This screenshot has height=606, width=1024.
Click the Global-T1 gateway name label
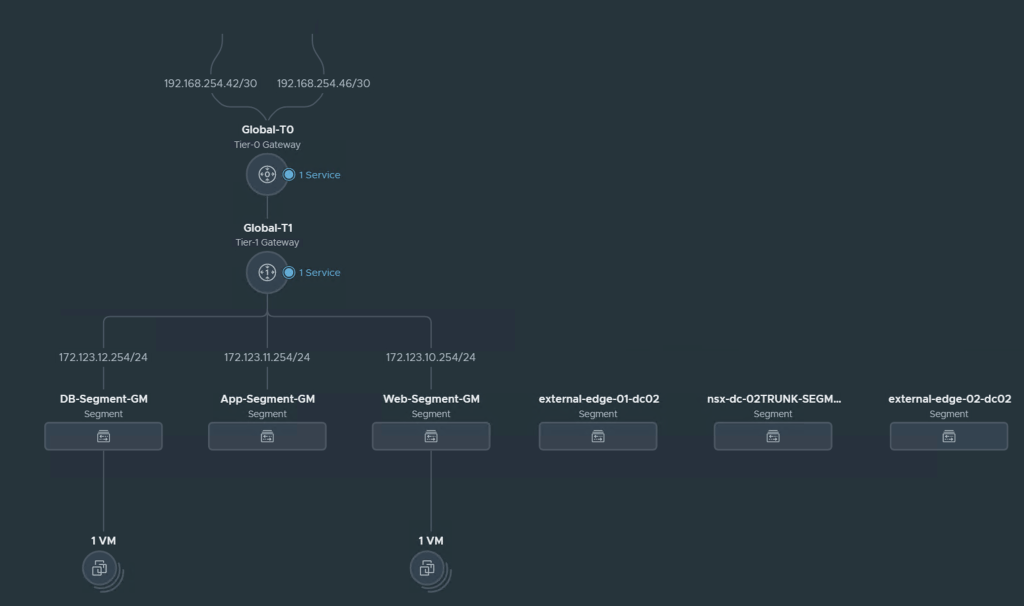(267, 228)
